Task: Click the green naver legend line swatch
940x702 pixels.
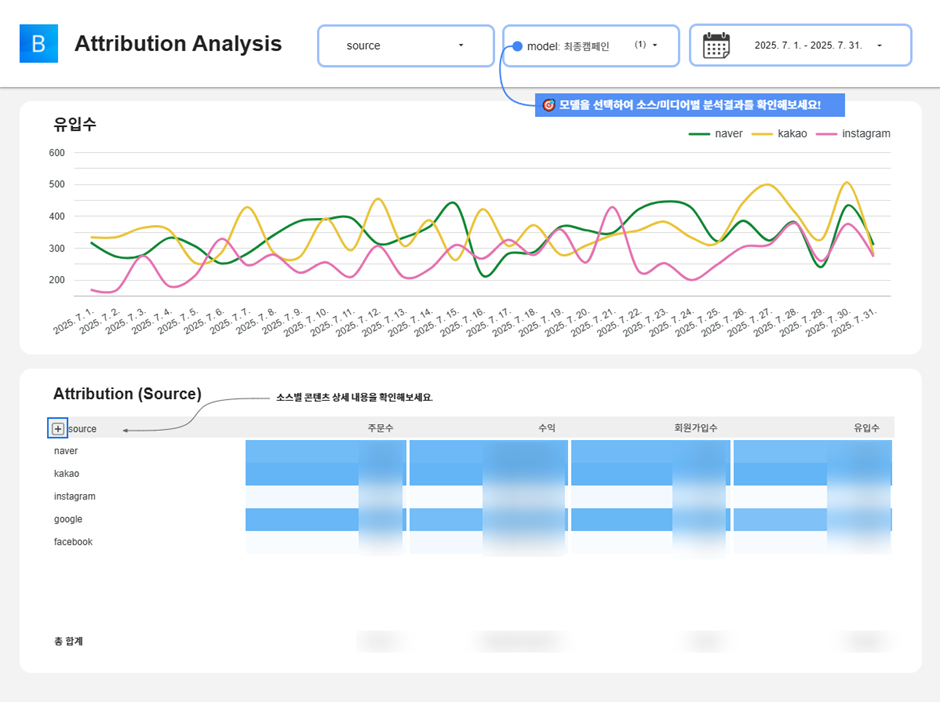Action: tap(699, 134)
